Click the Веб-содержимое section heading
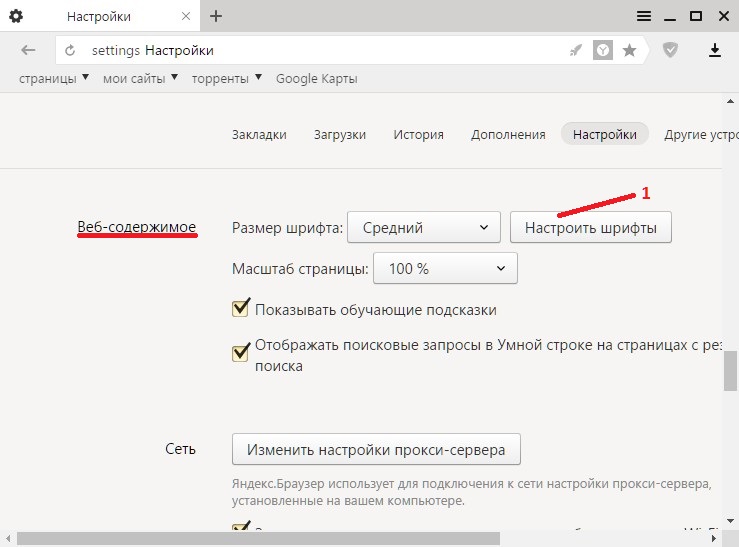This screenshot has width=739, height=547. pos(137,227)
